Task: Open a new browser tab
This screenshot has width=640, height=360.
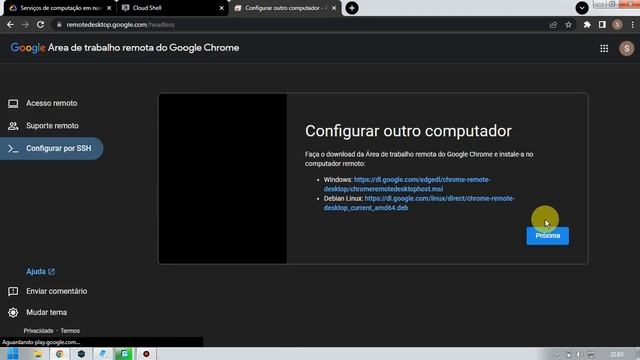Action: coord(352,8)
